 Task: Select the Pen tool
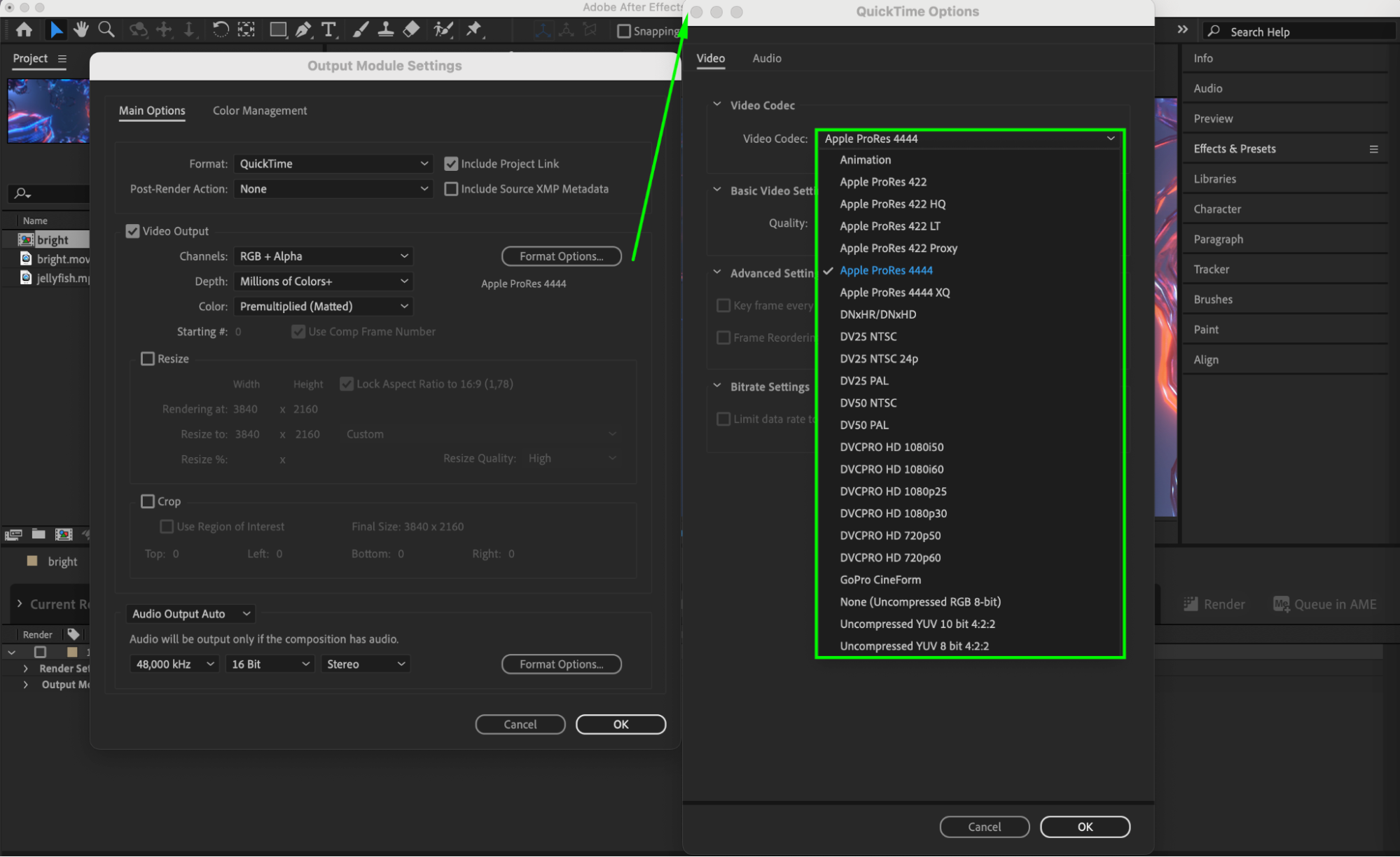pos(303,29)
